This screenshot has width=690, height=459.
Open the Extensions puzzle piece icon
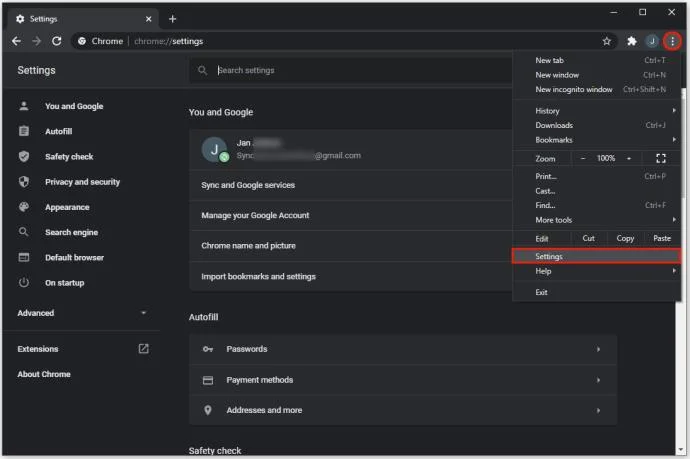point(632,41)
